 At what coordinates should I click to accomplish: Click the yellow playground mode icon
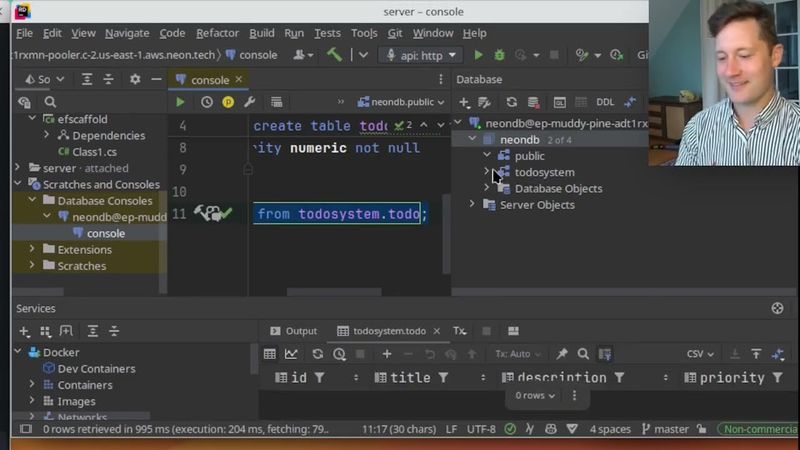228,102
